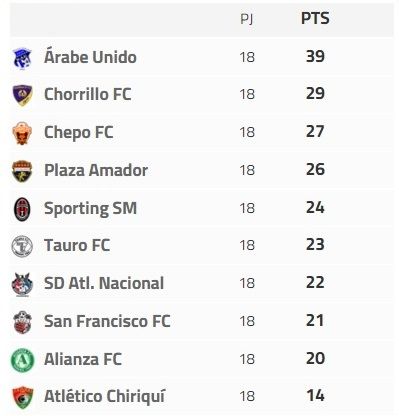Click Árabe Unido's 39 points value
This screenshot has height=416, width=399.
click(x=315, y=56)
